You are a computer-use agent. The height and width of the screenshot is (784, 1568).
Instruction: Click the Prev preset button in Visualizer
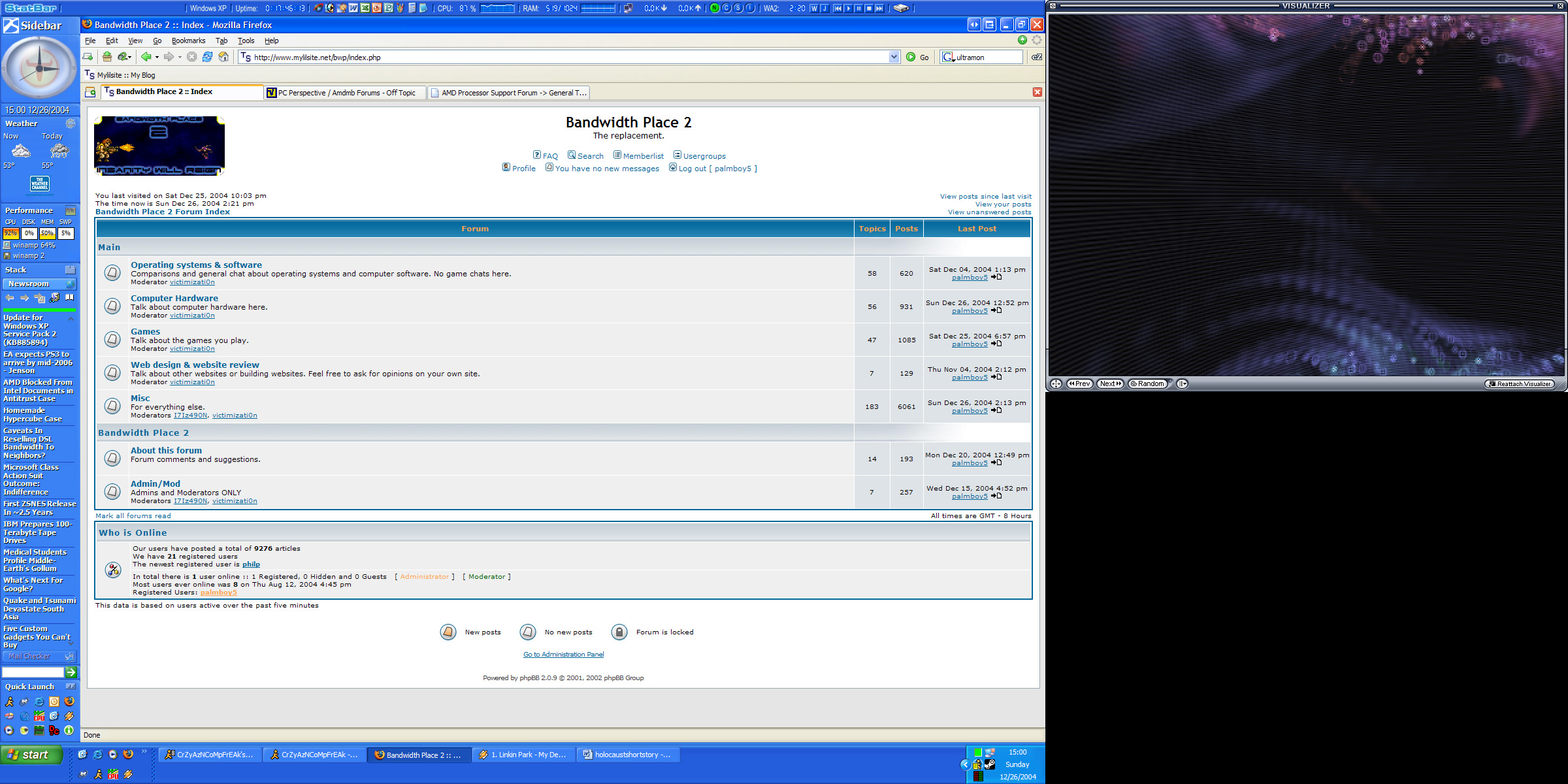click(x=1080, y=384)
